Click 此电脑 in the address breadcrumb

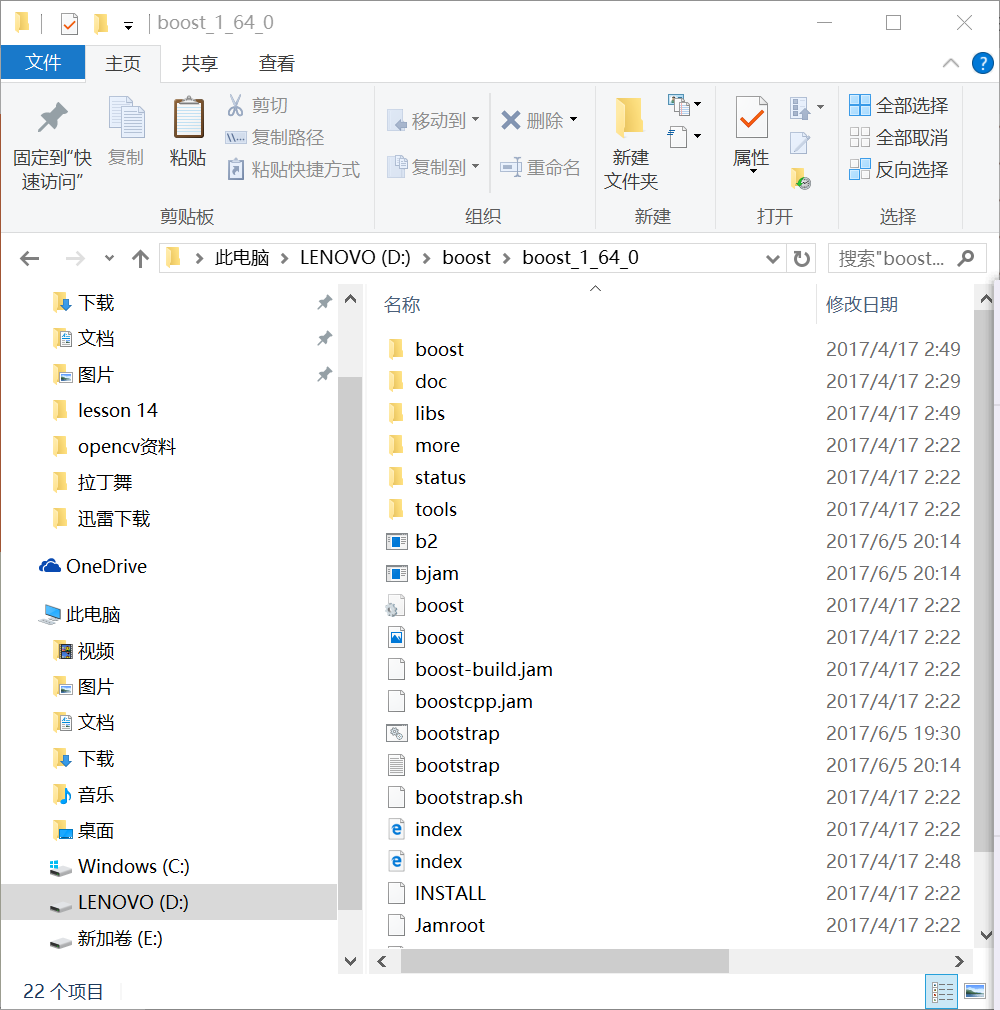tap(242, 258)
